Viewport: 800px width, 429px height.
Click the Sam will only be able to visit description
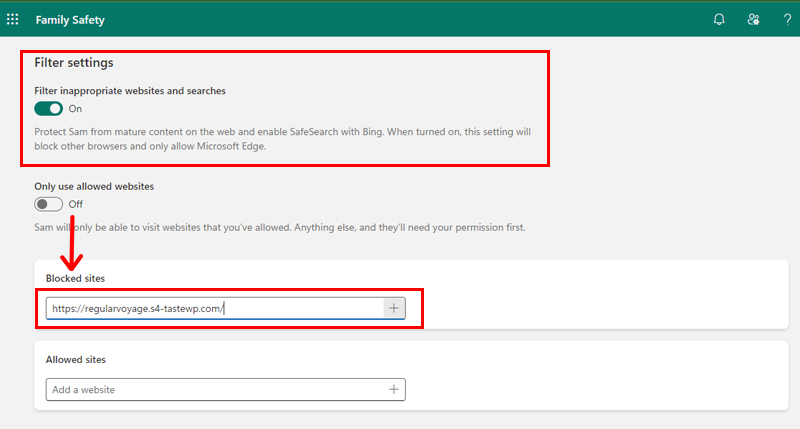280,228
